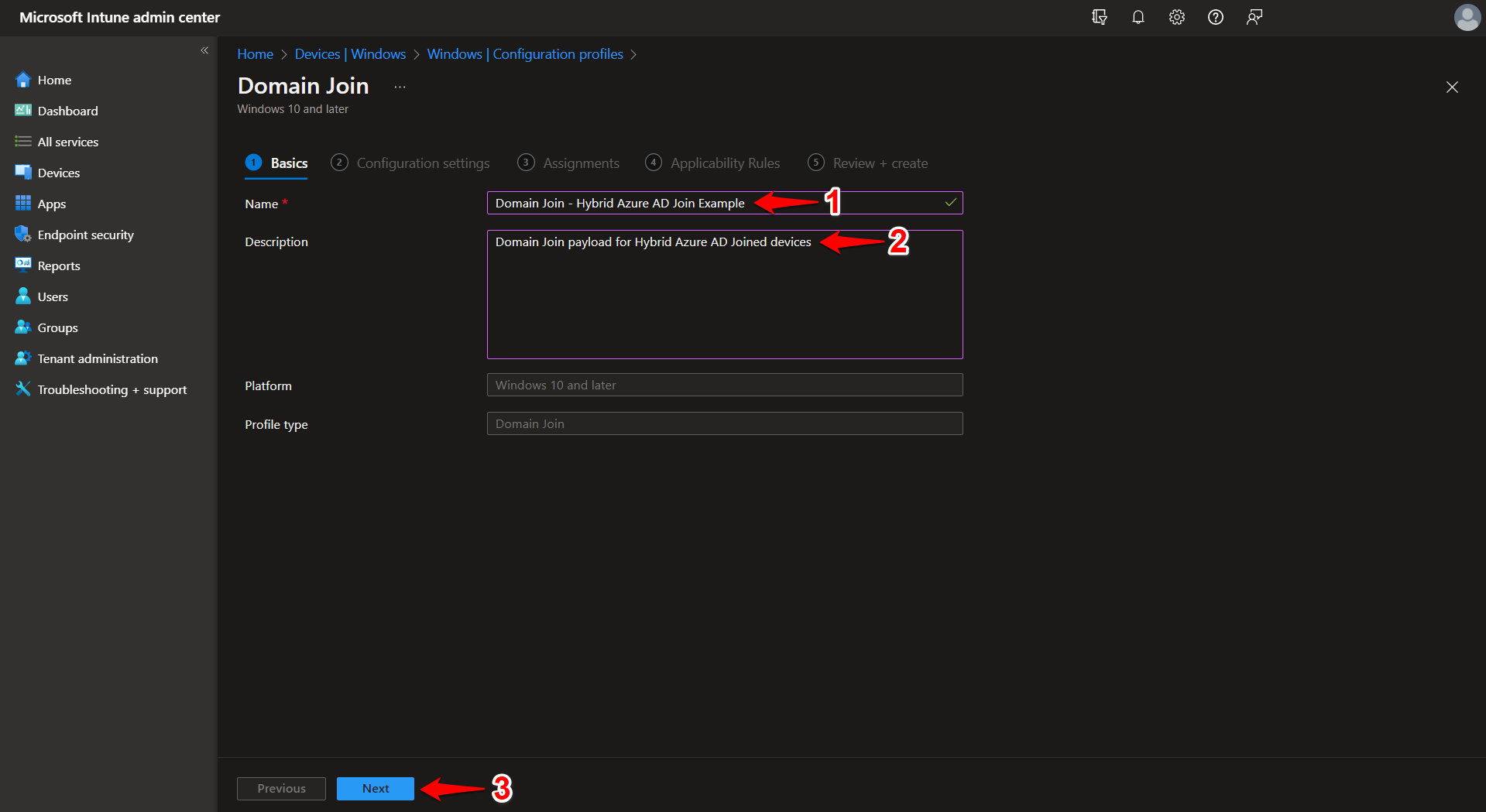Open the Users section in sidebar

52,296
